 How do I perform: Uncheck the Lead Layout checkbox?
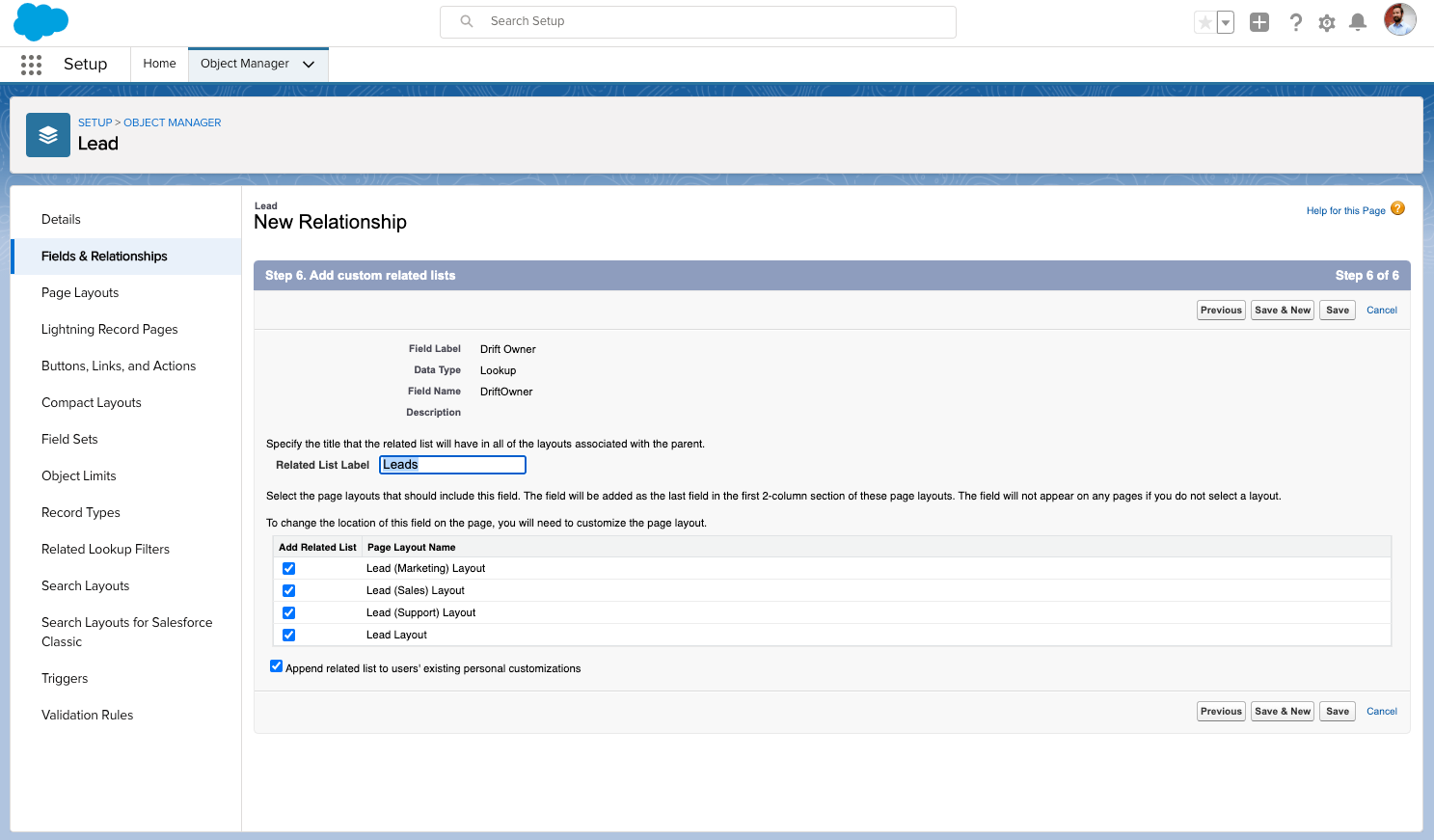click(x=288, y=636)
